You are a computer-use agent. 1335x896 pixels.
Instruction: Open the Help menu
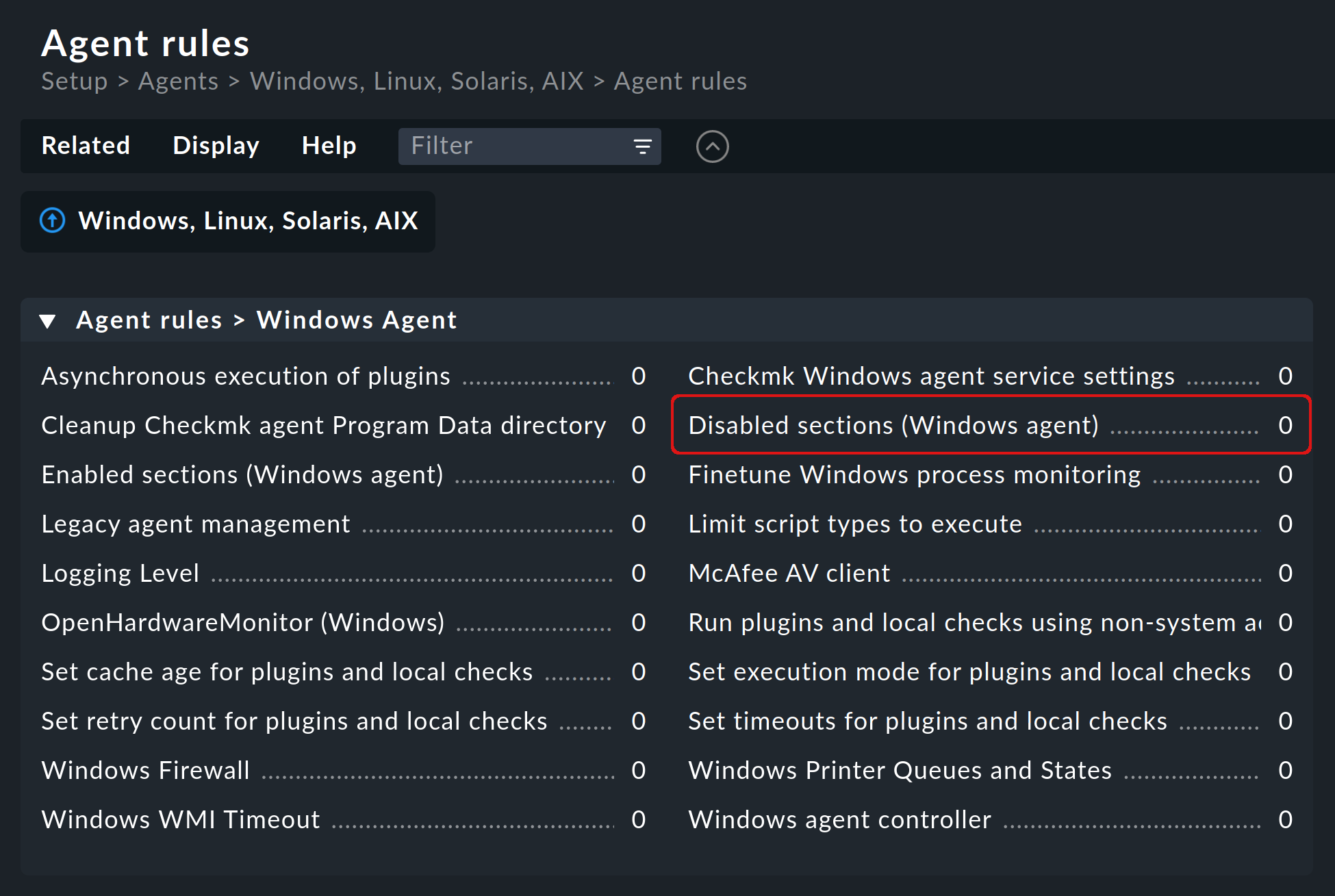(329, 146)
